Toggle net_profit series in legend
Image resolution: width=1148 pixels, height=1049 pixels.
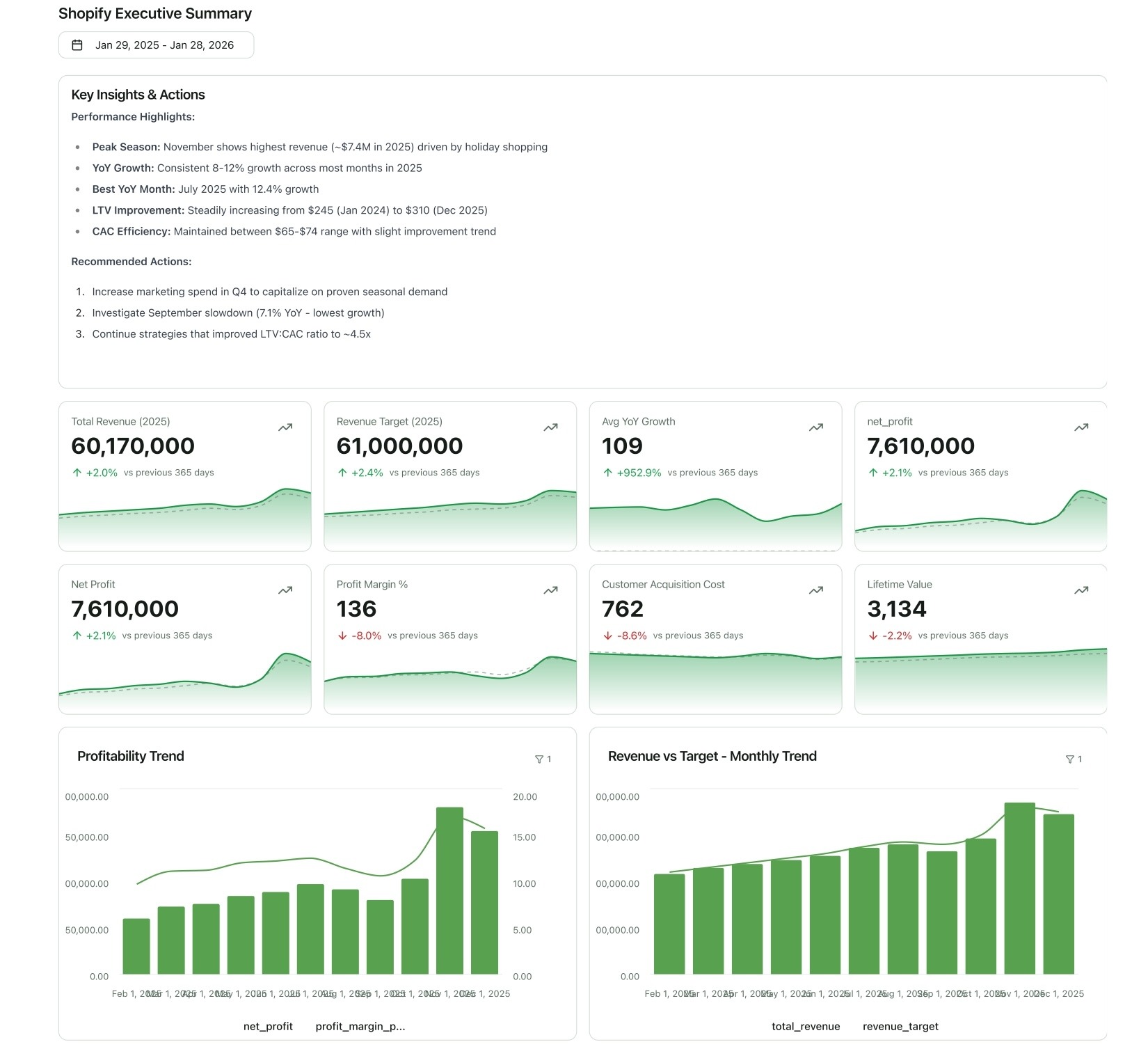tap(268, 1026)
